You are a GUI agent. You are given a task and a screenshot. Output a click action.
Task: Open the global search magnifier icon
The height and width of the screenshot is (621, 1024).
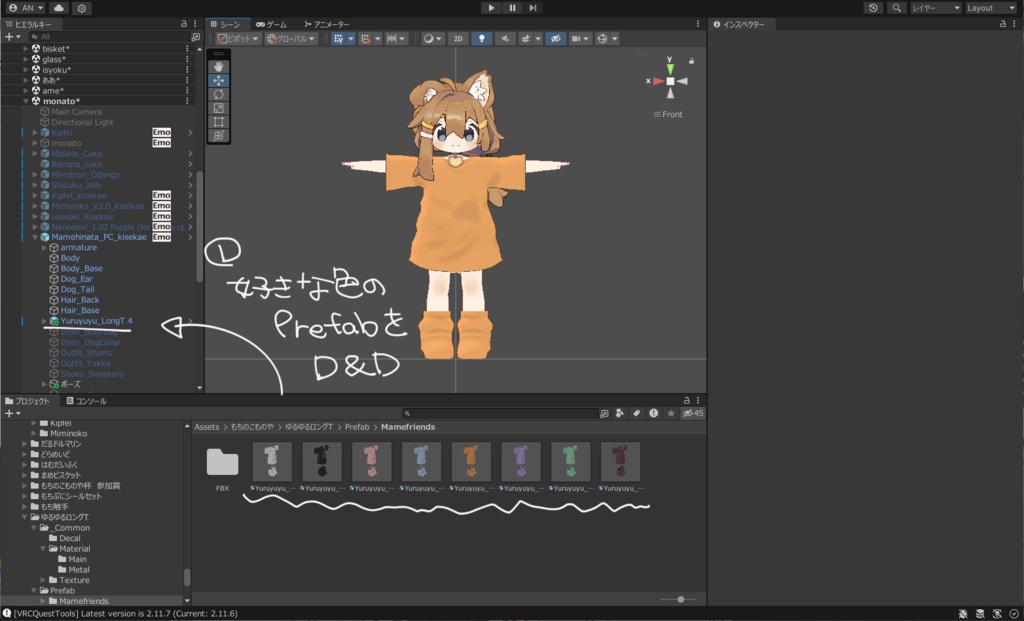897,8
